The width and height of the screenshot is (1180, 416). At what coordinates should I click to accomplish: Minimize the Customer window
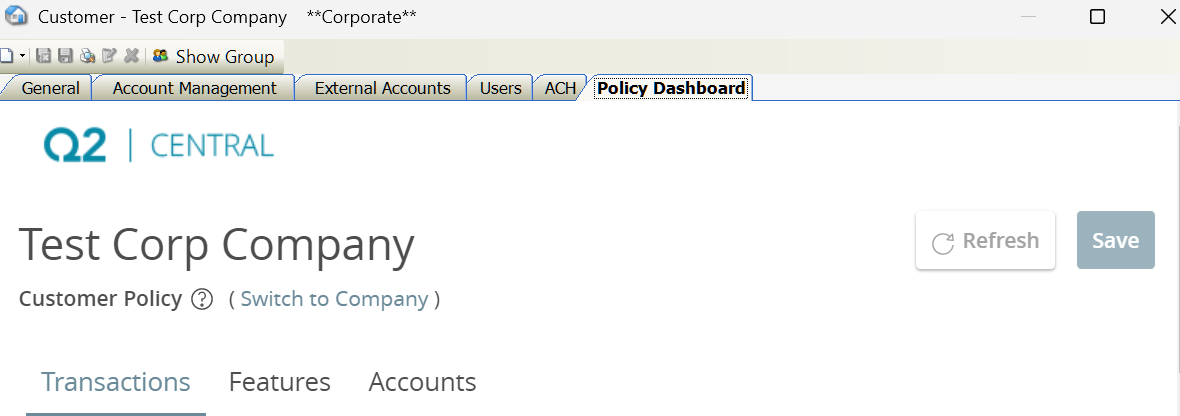coord(1028,17)
